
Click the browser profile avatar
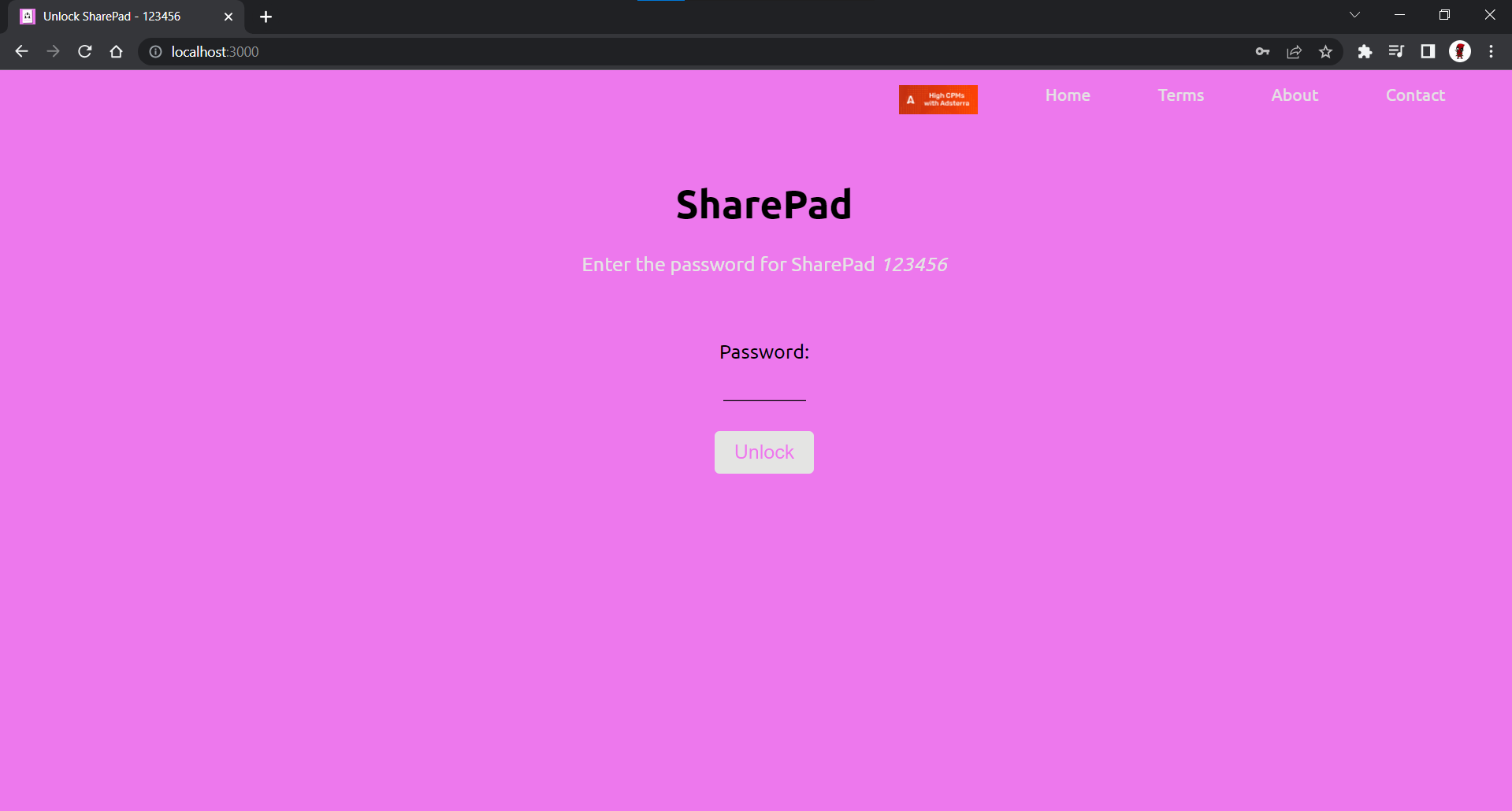[1459, 51]
